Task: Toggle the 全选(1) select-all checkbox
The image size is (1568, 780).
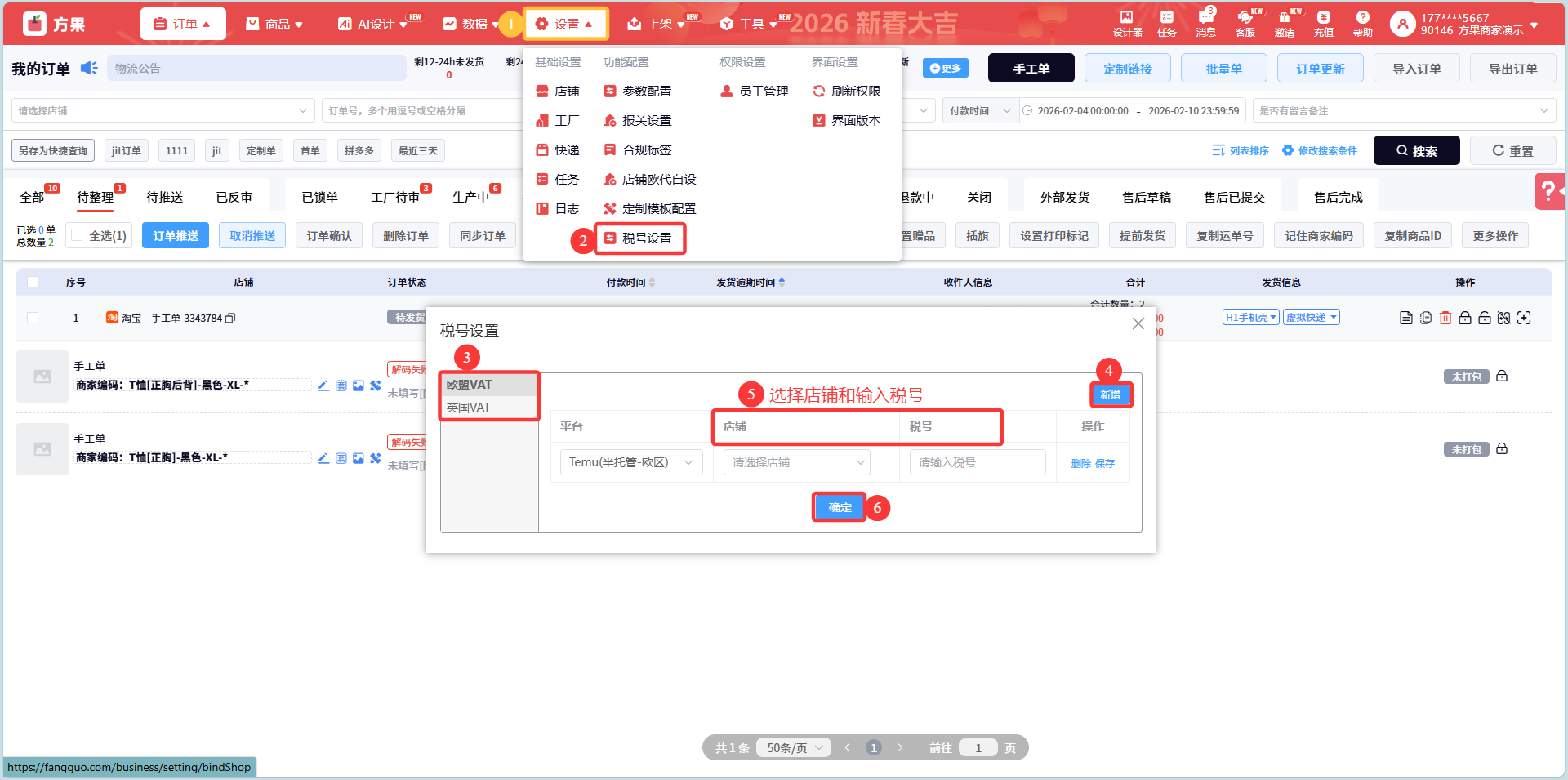Action: (x=77, y=235)
